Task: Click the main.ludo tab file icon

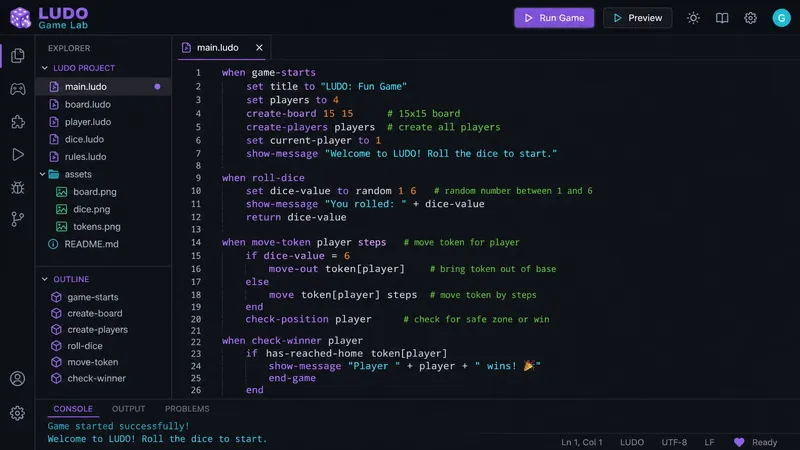Action: (186, 47)
